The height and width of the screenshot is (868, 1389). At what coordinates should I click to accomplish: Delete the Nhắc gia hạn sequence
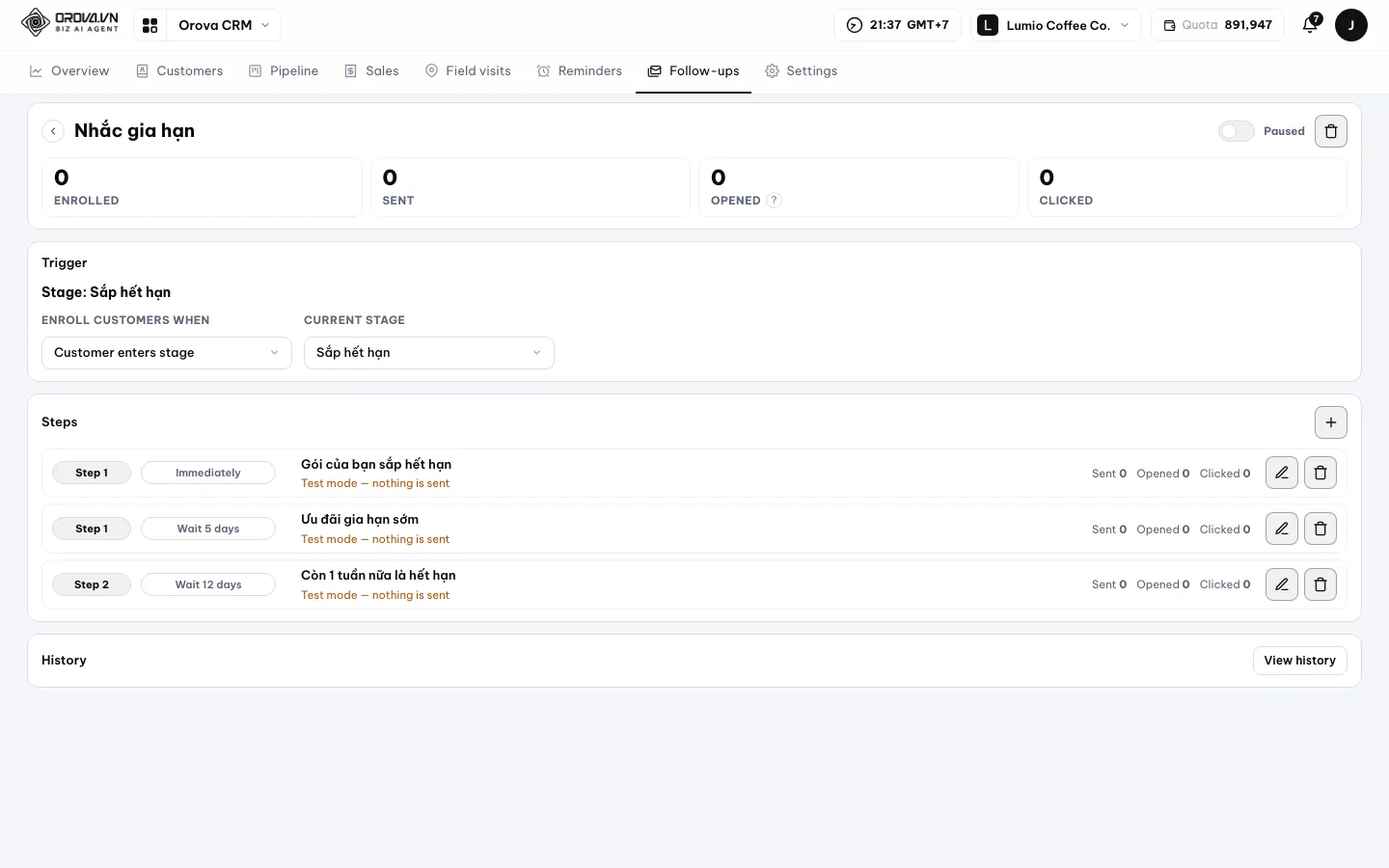[x=1331, y=131]
